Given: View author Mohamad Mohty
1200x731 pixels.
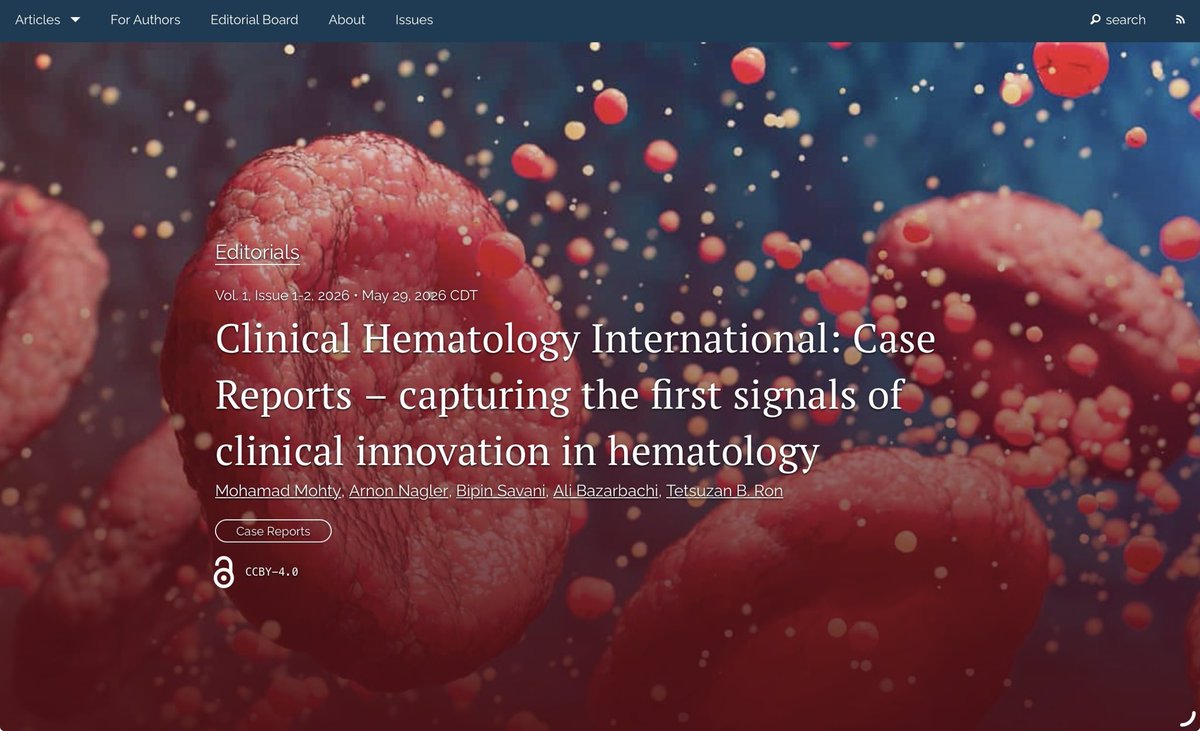Looking at the screenshot, I should [x=277, y=491].
